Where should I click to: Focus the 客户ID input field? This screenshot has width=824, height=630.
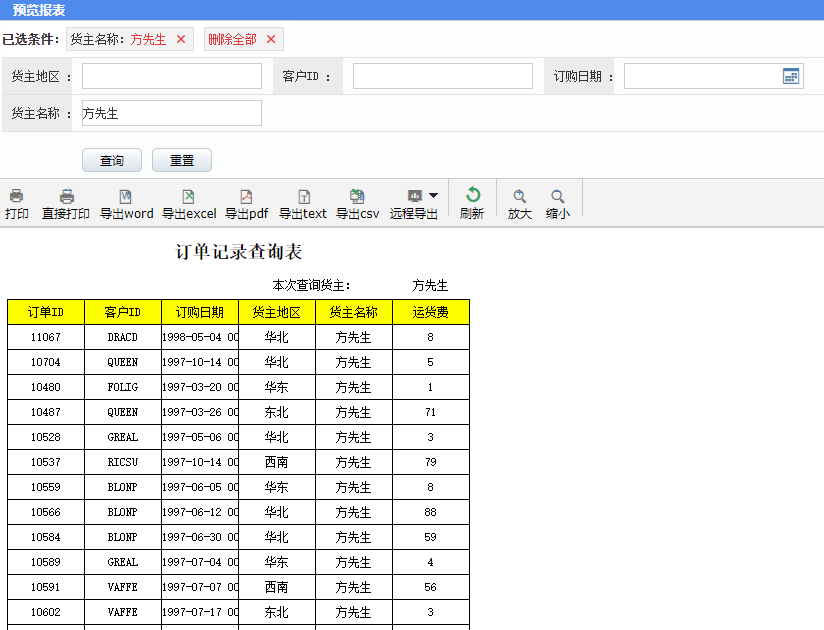[x=442, y=76]
